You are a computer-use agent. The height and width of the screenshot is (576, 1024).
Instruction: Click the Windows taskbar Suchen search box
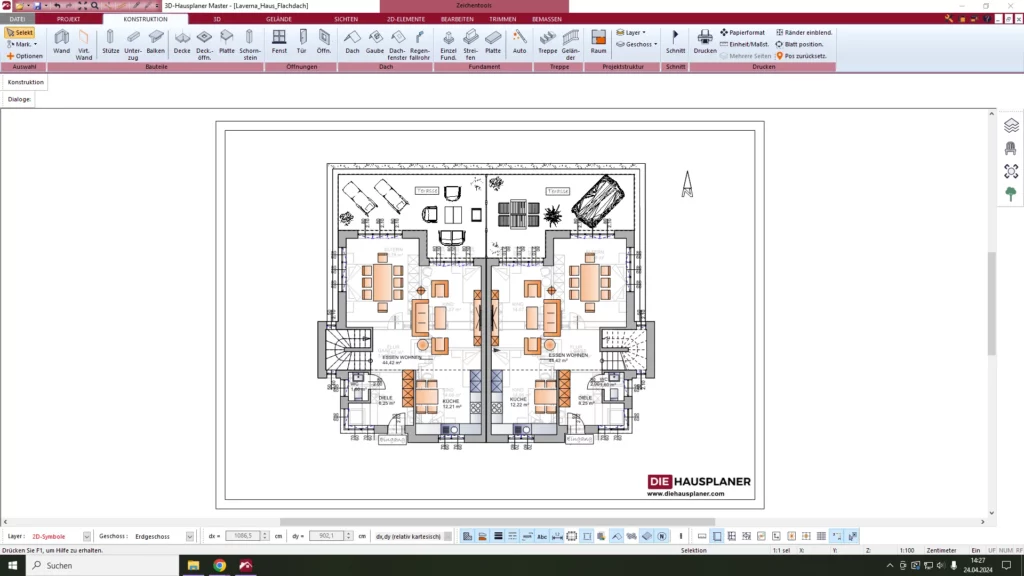pyautogui.click(x=103, y=566)
